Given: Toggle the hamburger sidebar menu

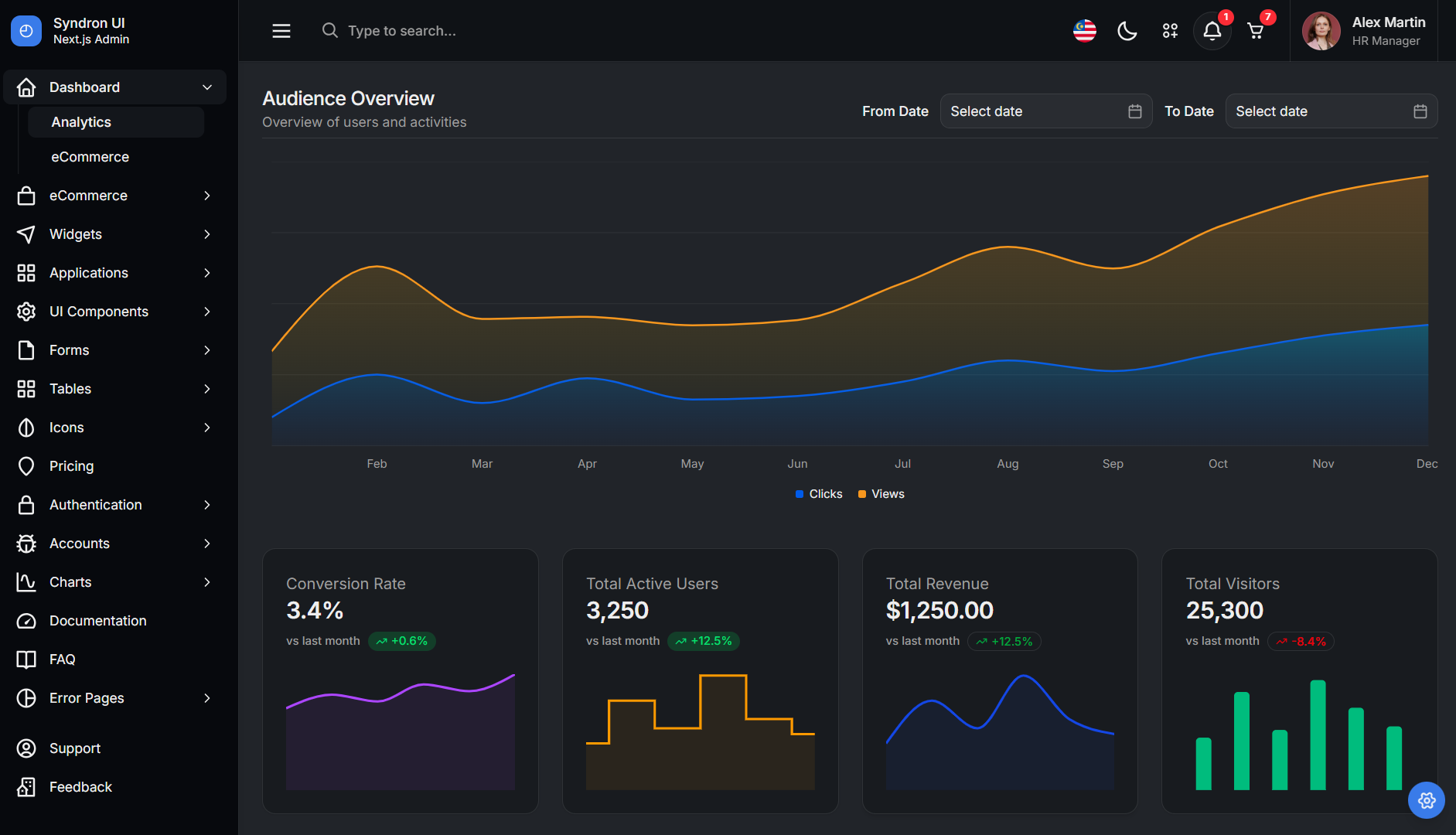Looking at the screenshot, I should point(281,31).
